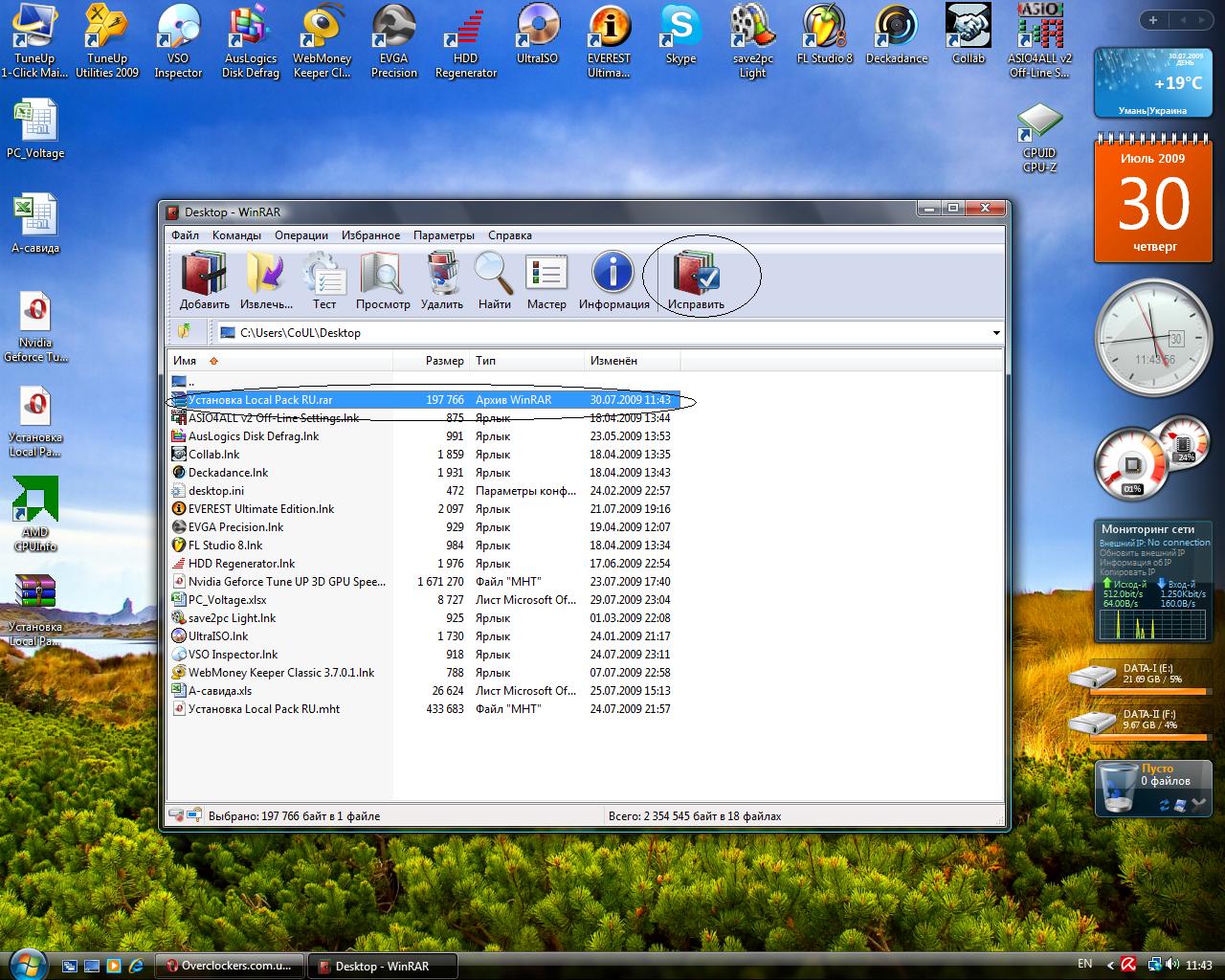Click the Удалить (Delete) toolbar icon
The height and width of the screenshot is (980, 1225).
pos(441,280)
